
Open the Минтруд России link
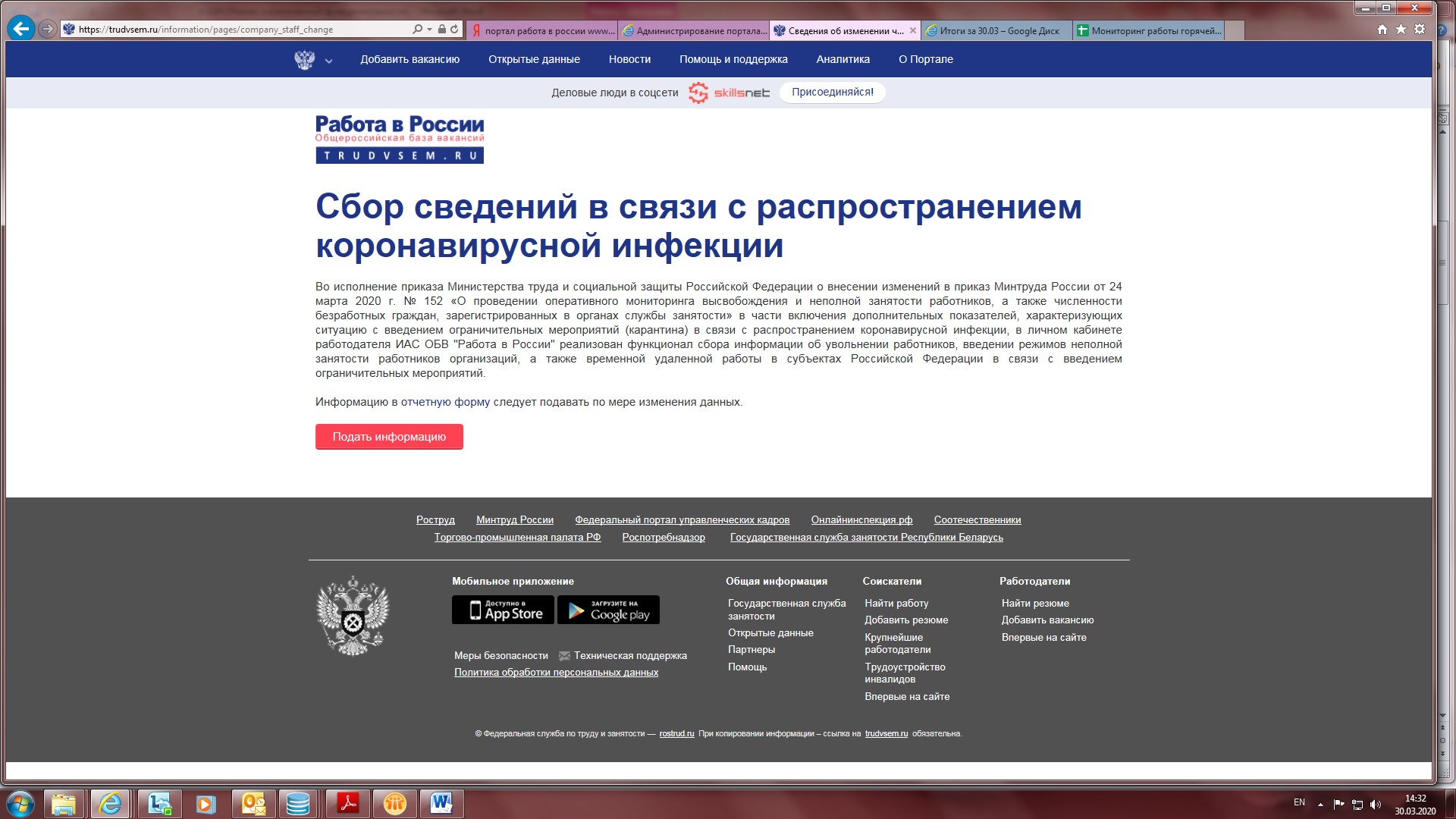pos(515,520)
